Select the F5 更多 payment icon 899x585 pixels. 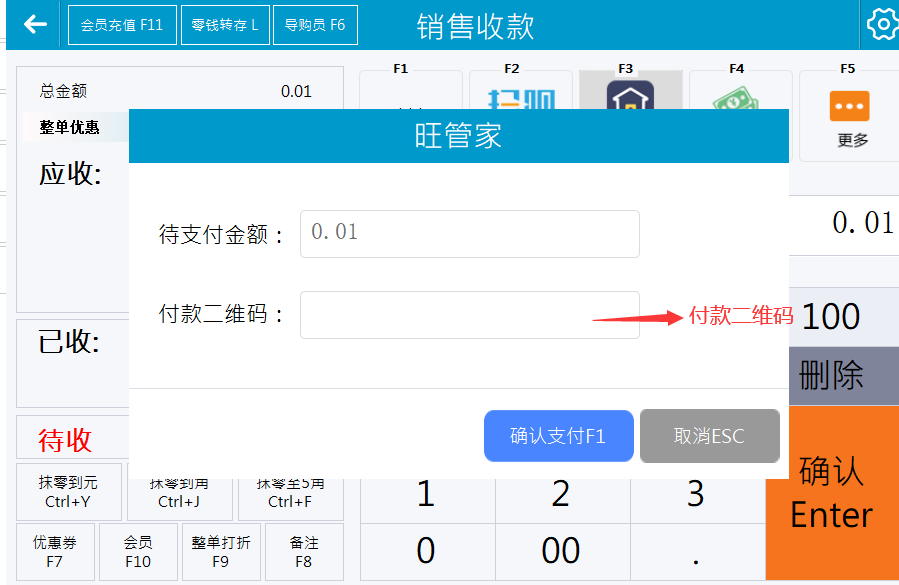(849, 108)
